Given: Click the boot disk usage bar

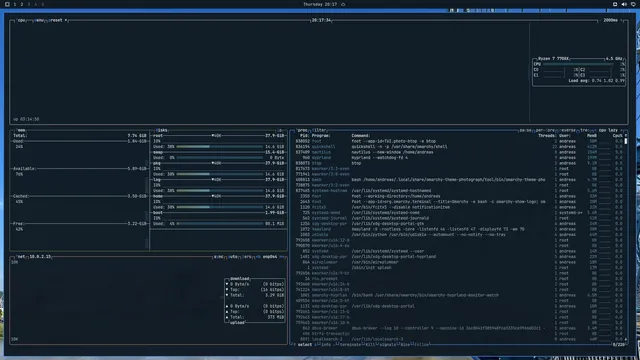Looking at the screenshot, I should pos(220,224).
